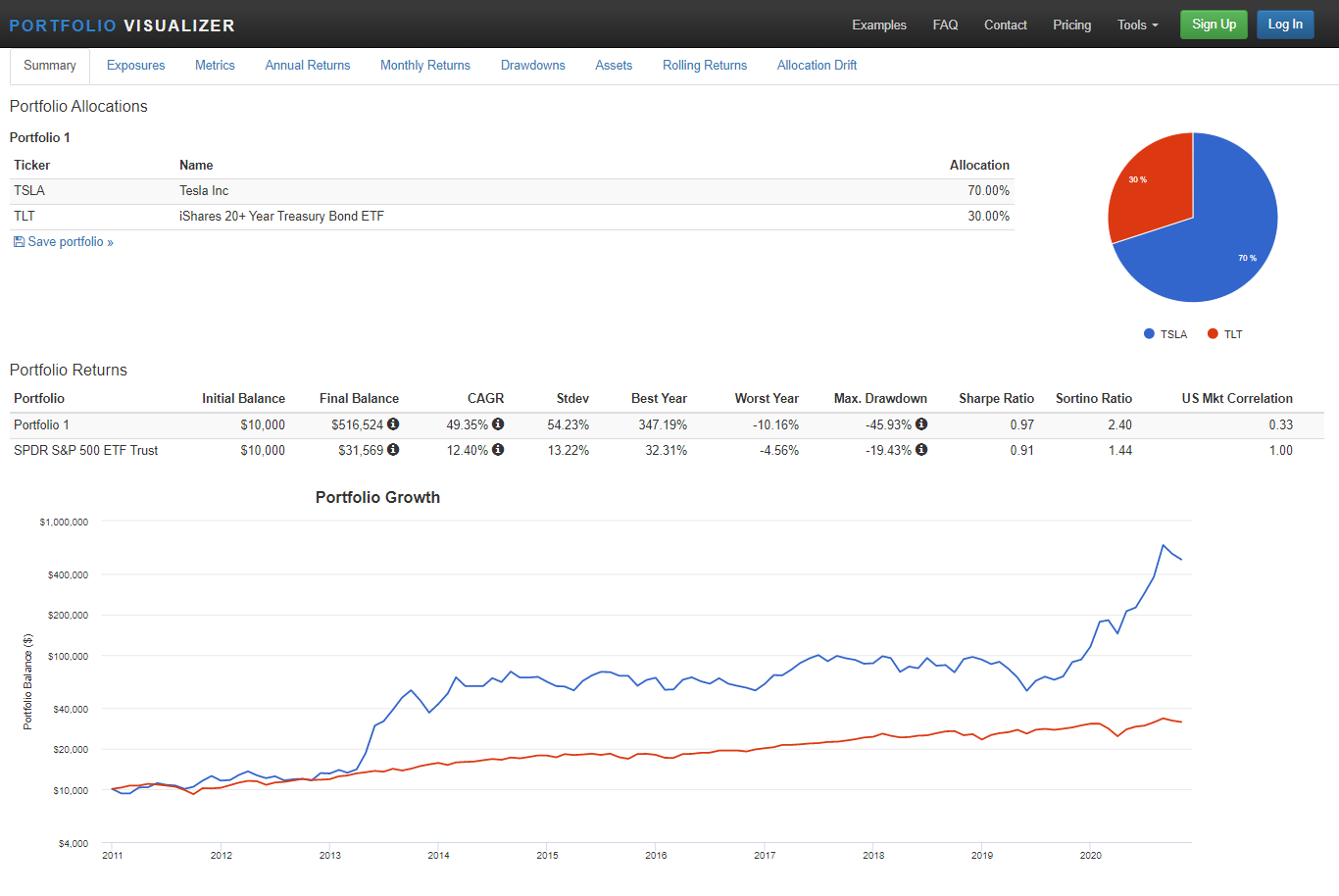The width and height of the screenshot is (1339, 896).
Task: Click the Max. Drawdown column header
Action: [x=880, y=398]
